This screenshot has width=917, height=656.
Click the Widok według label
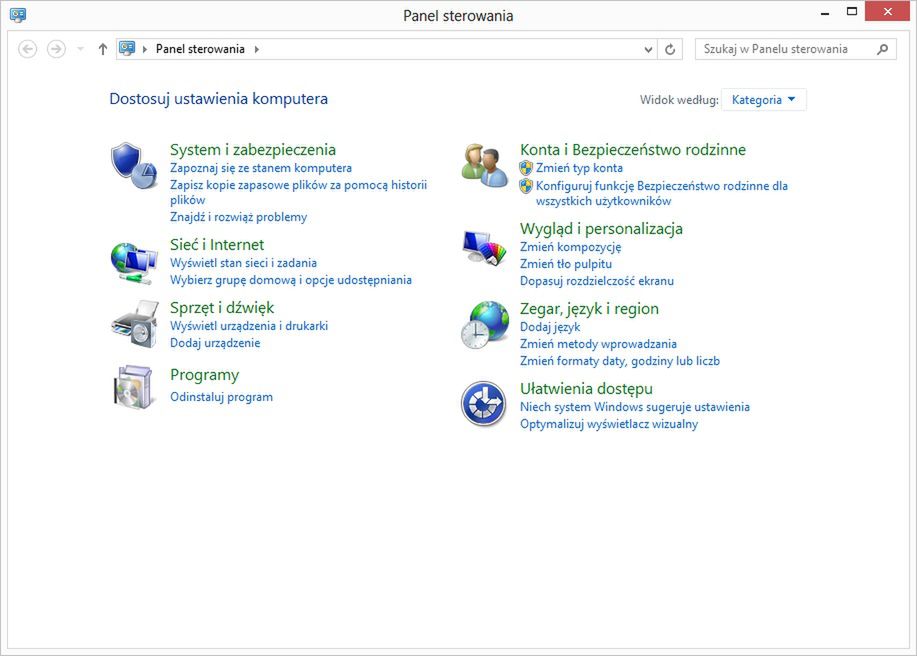coord(679,100)
